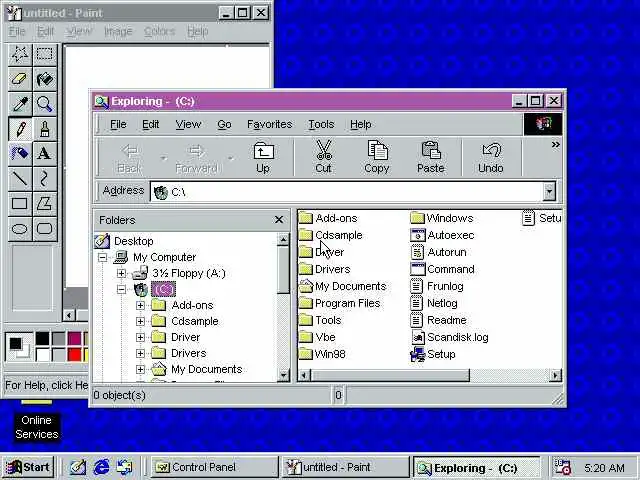
Task: Launch Internet Explorer from Quick Launch
Action: tap(101, 467)
